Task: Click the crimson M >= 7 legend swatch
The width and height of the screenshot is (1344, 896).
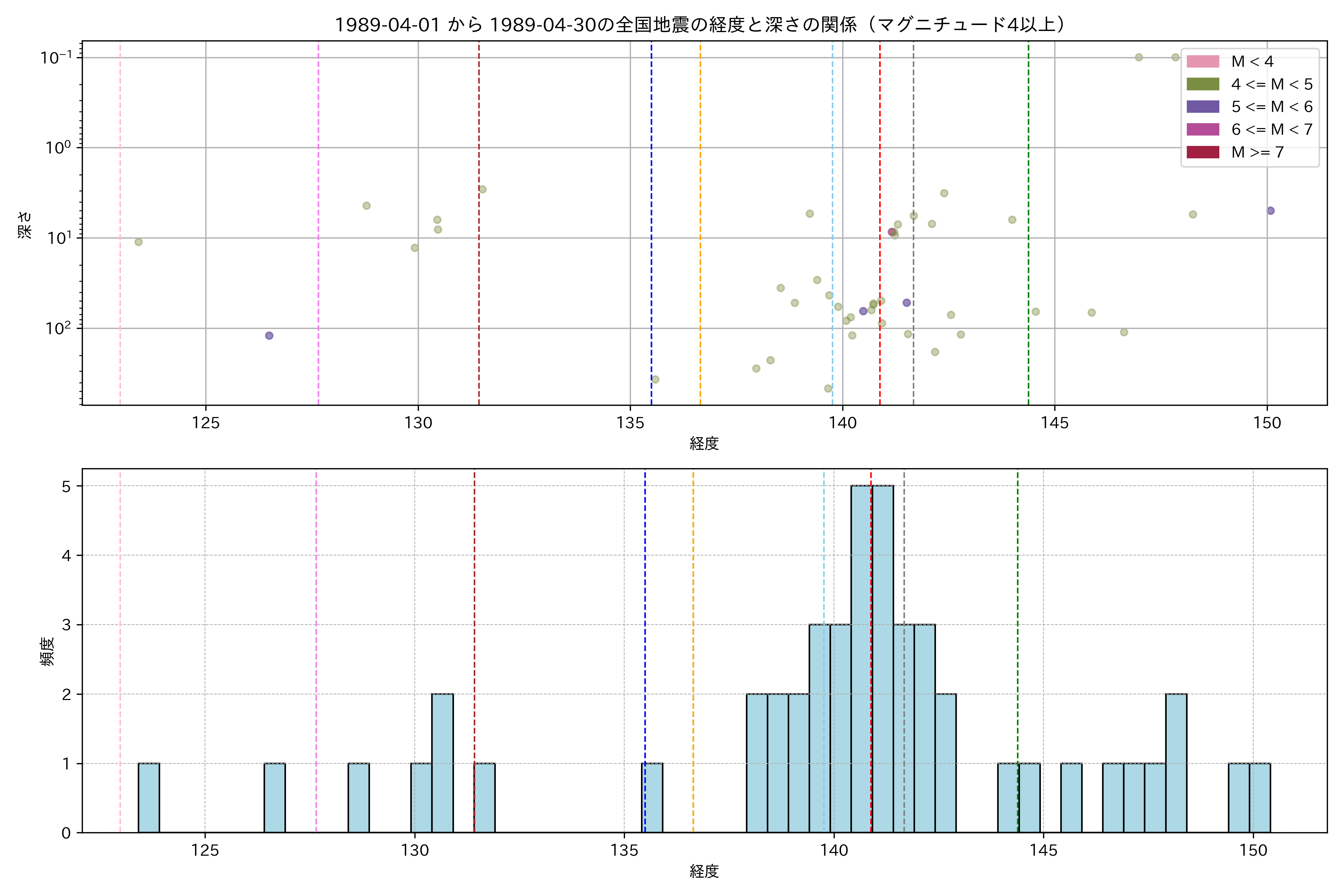Action: click(x=1202, y=152)
